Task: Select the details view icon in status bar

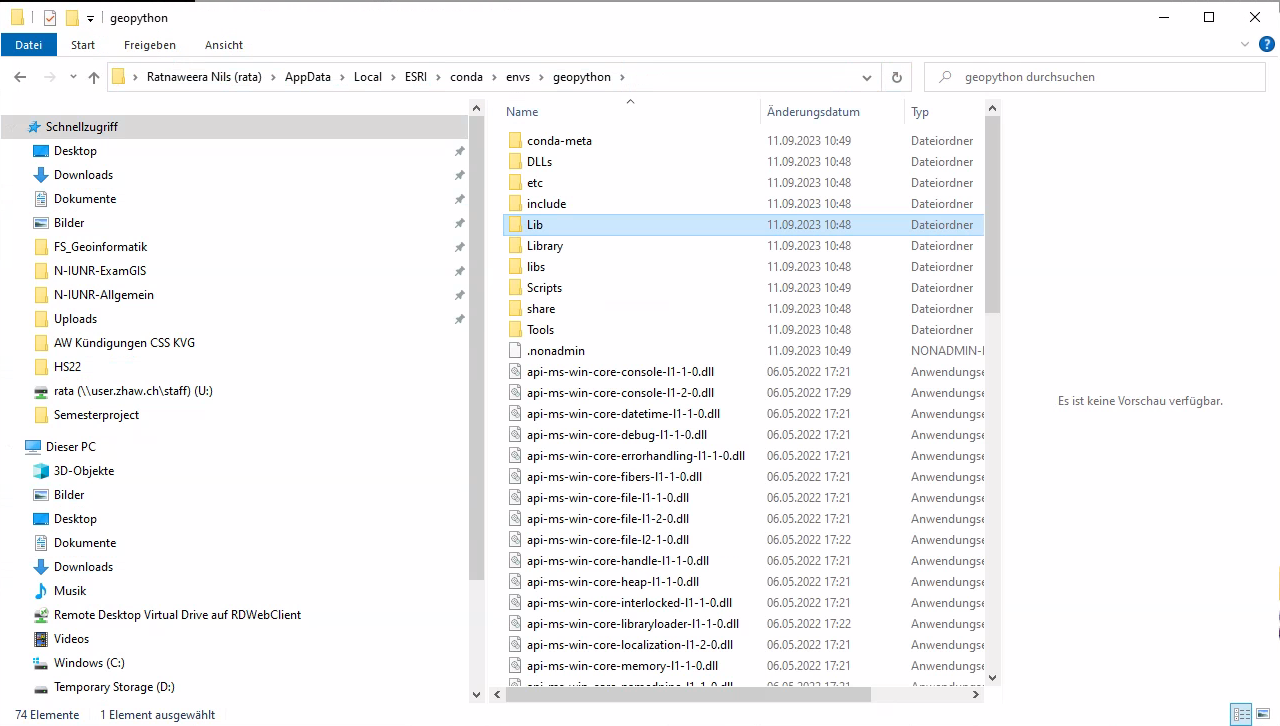Action: click(x=1241, y=714)
